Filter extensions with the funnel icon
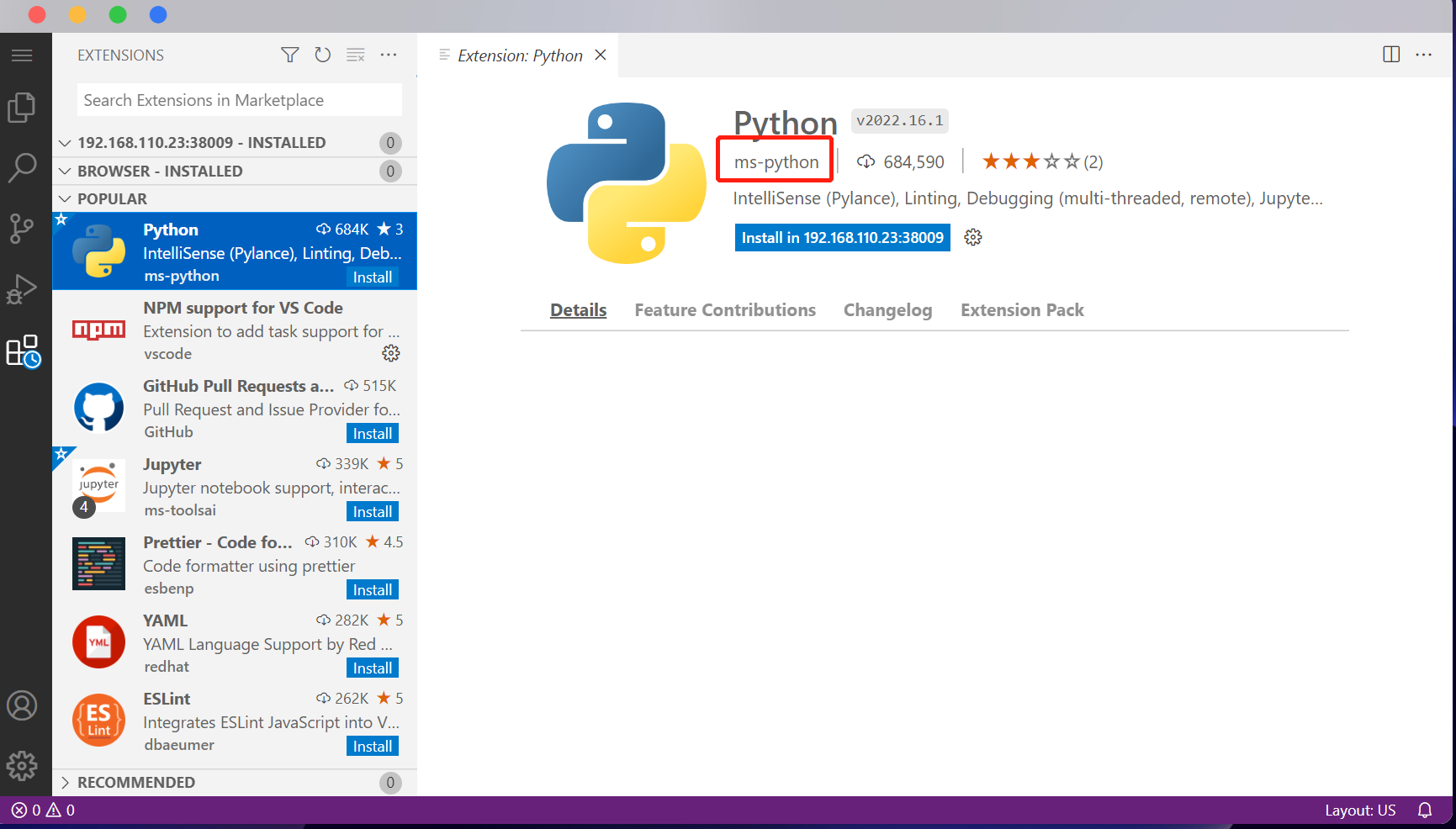This screenshot has width=1456, height=829. click(x=289, y=55)
